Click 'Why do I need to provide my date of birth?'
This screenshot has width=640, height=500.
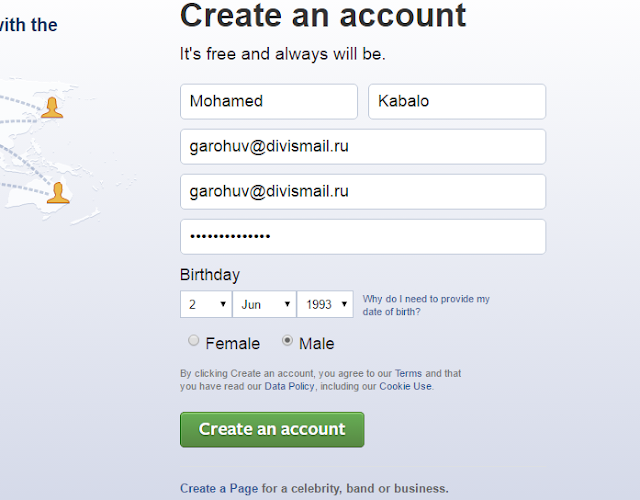(425, 305)
